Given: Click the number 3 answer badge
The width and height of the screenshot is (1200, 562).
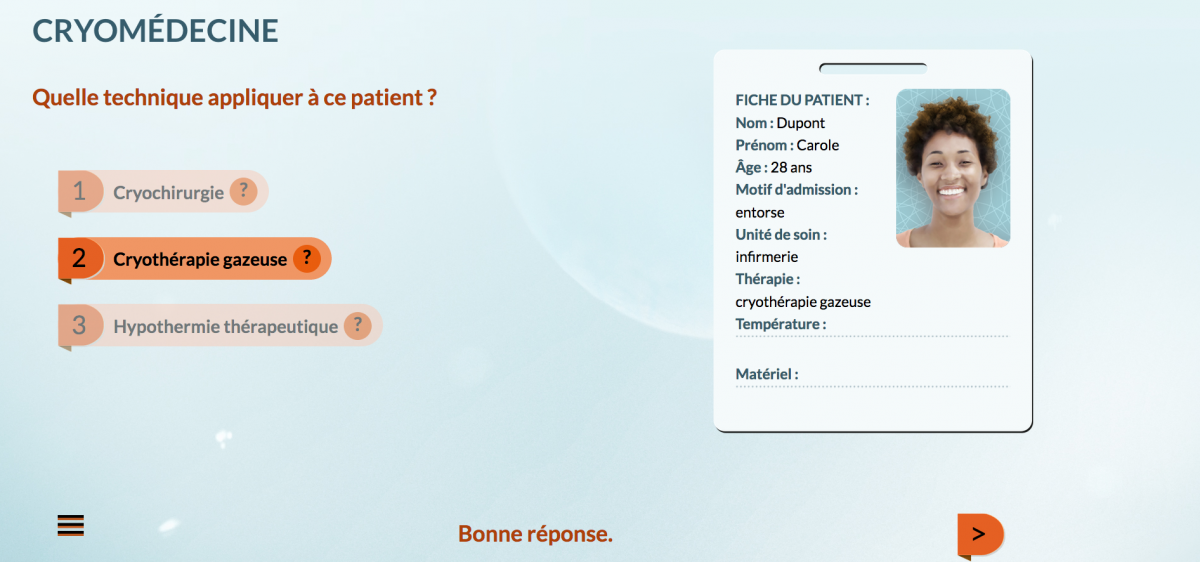Looking at the screenshot, I should (80, 326).
